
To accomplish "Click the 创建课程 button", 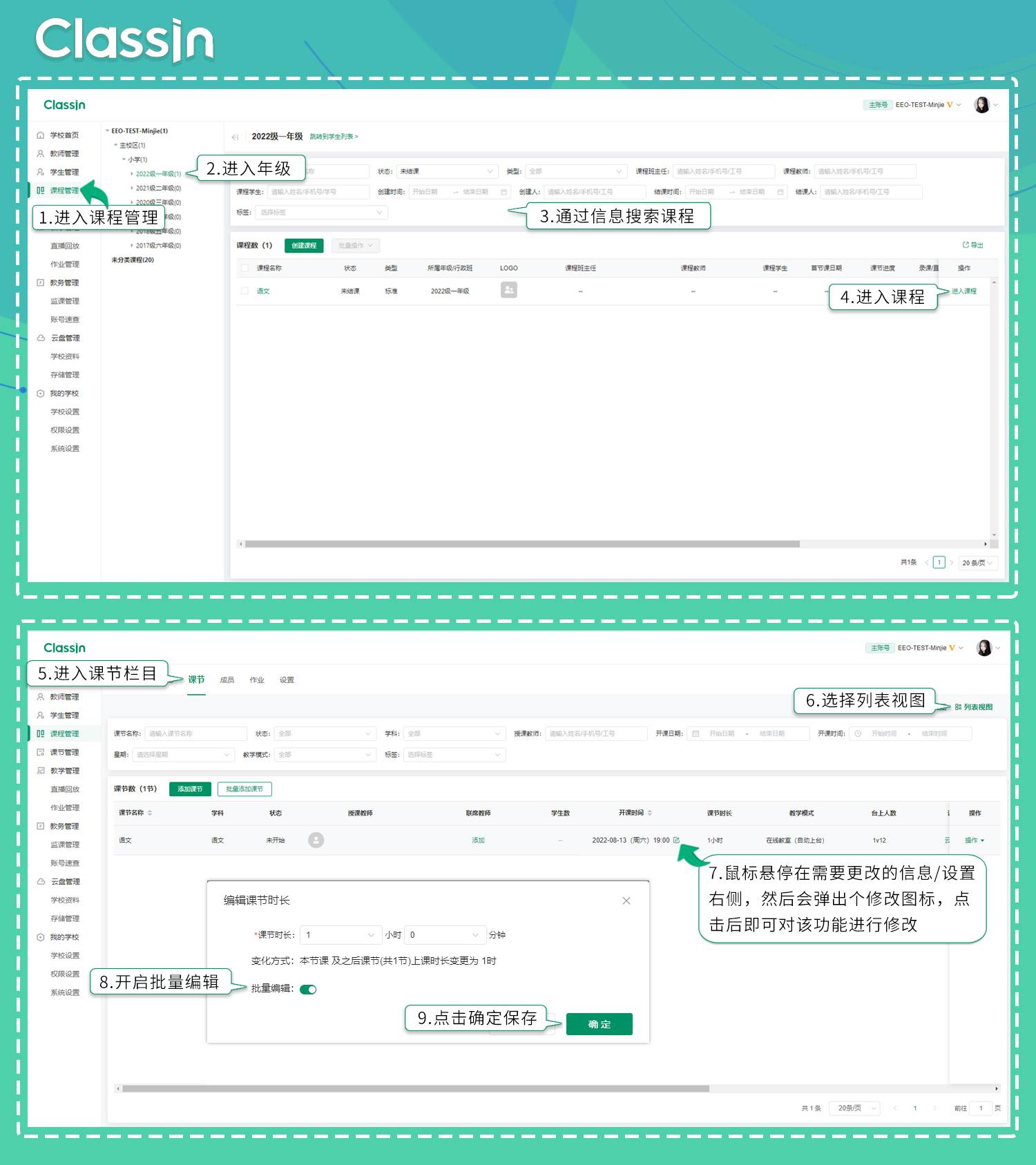I will (x=304, y=246).
